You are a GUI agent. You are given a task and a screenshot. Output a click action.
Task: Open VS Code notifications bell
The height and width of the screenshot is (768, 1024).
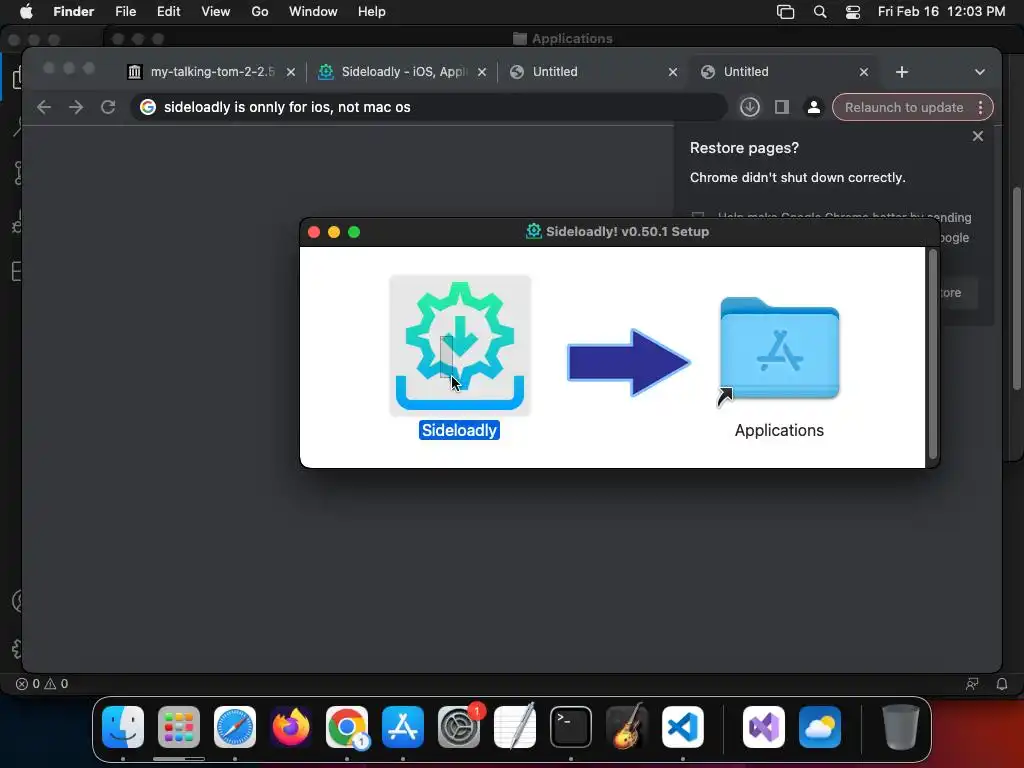click(1002, 684)
